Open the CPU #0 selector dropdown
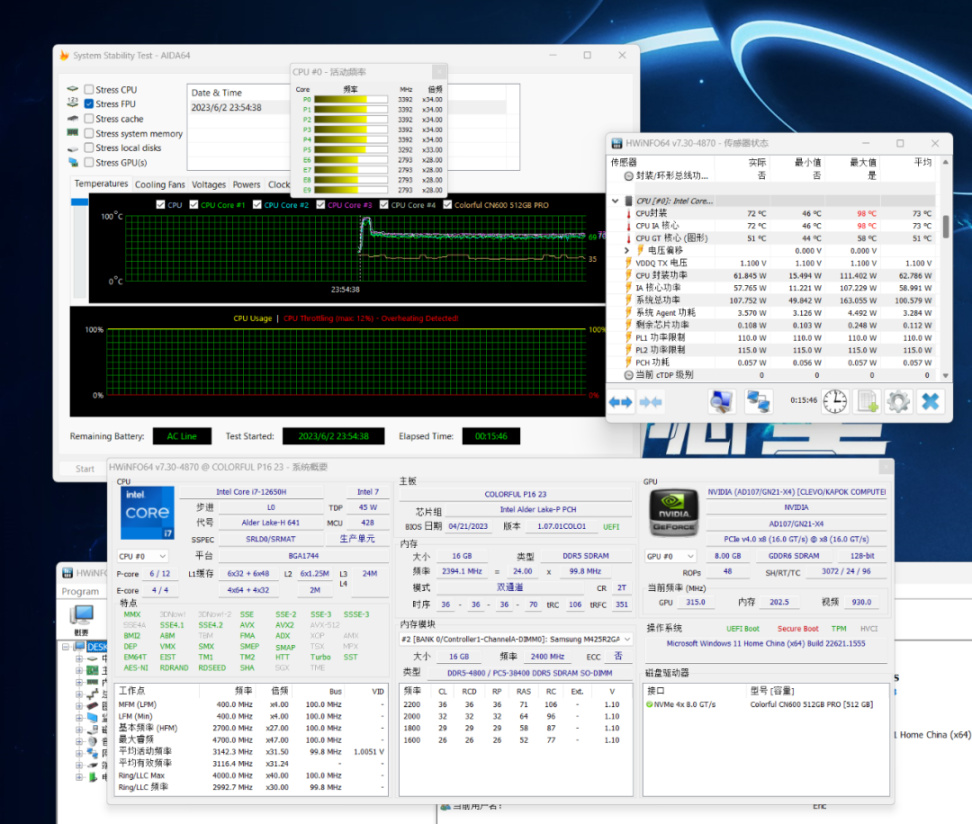 142,556
